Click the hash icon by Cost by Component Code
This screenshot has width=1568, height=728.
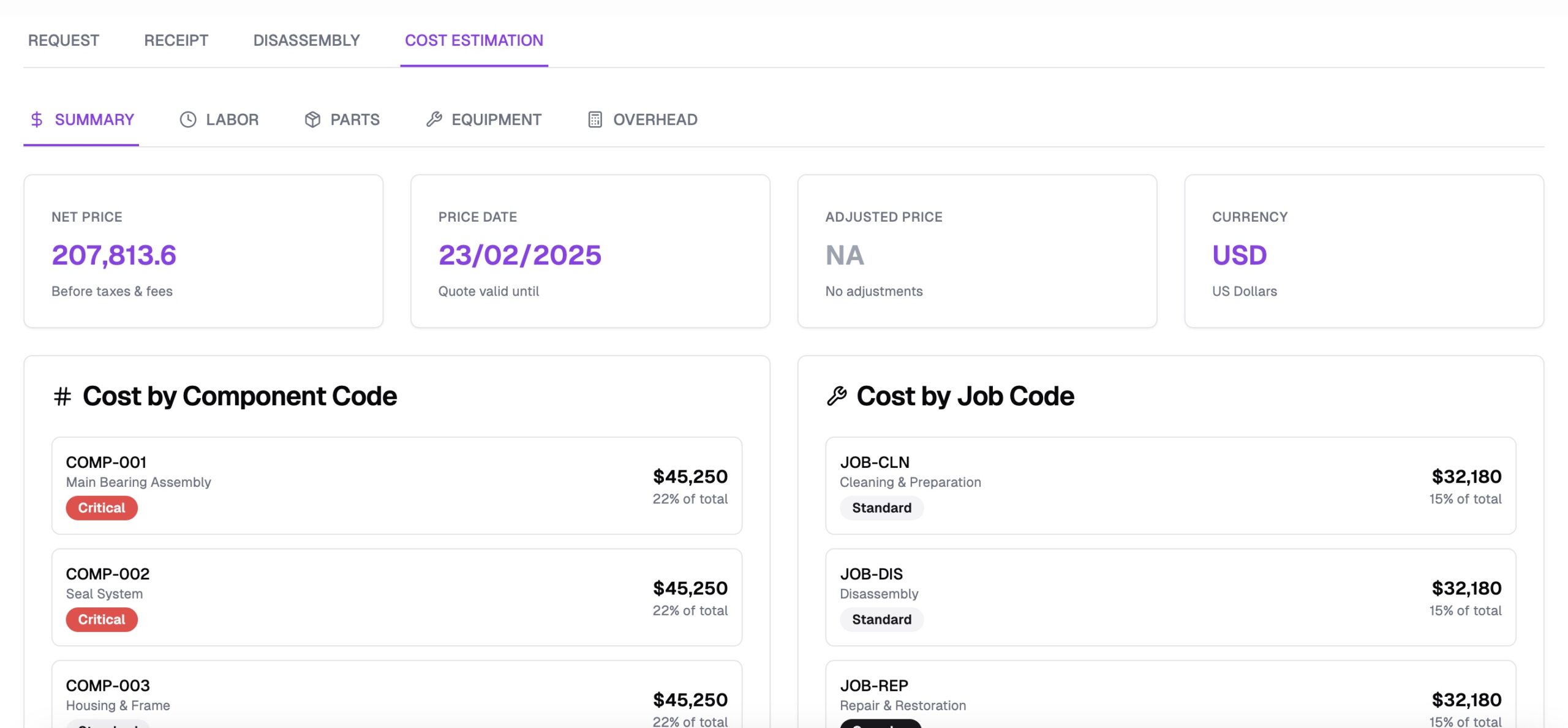62,396
